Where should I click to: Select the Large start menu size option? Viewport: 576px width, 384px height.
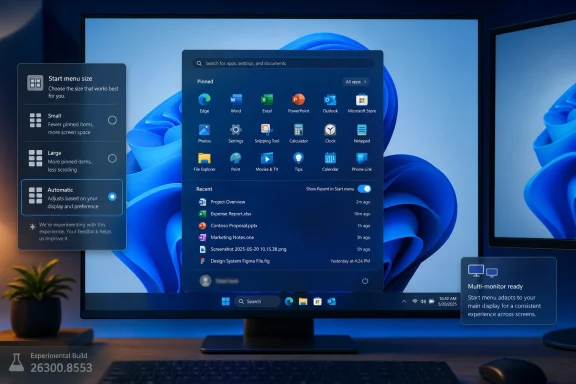point(72,161)
